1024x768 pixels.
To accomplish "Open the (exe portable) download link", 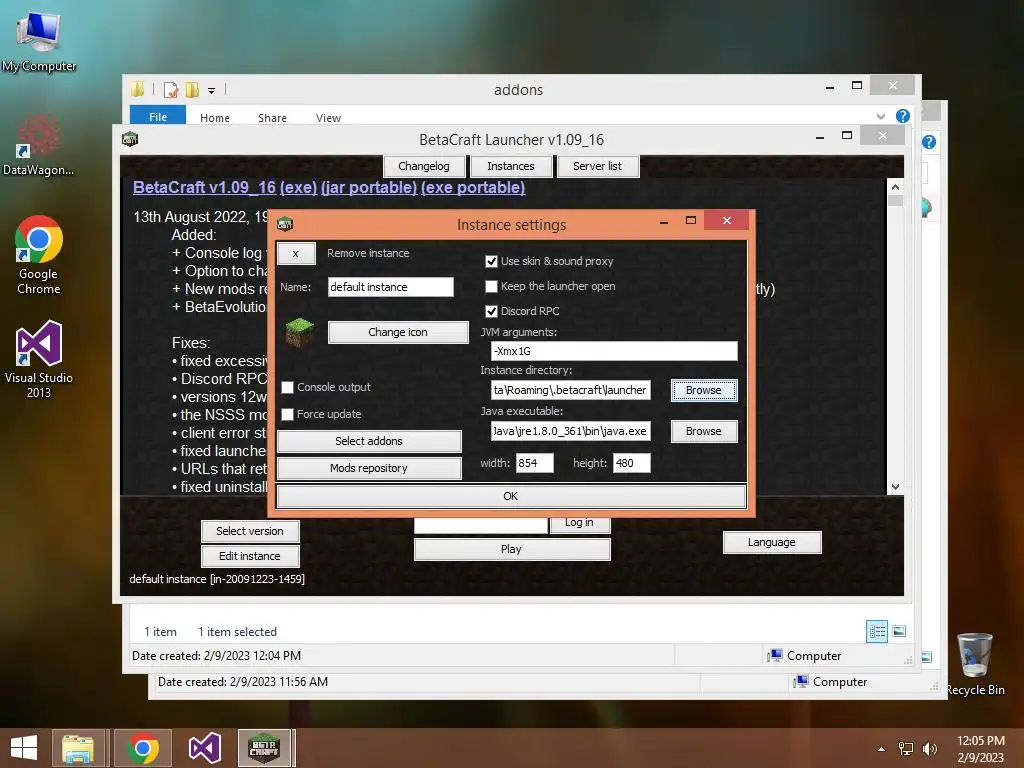I will pyautogui.click(x=473, y=187).
